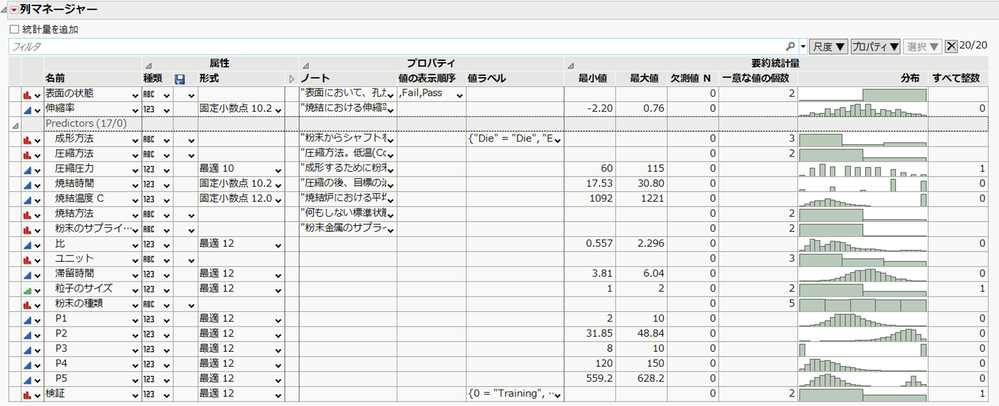
Task: Click the continuous icon for P2
Action: click(27, 335)
